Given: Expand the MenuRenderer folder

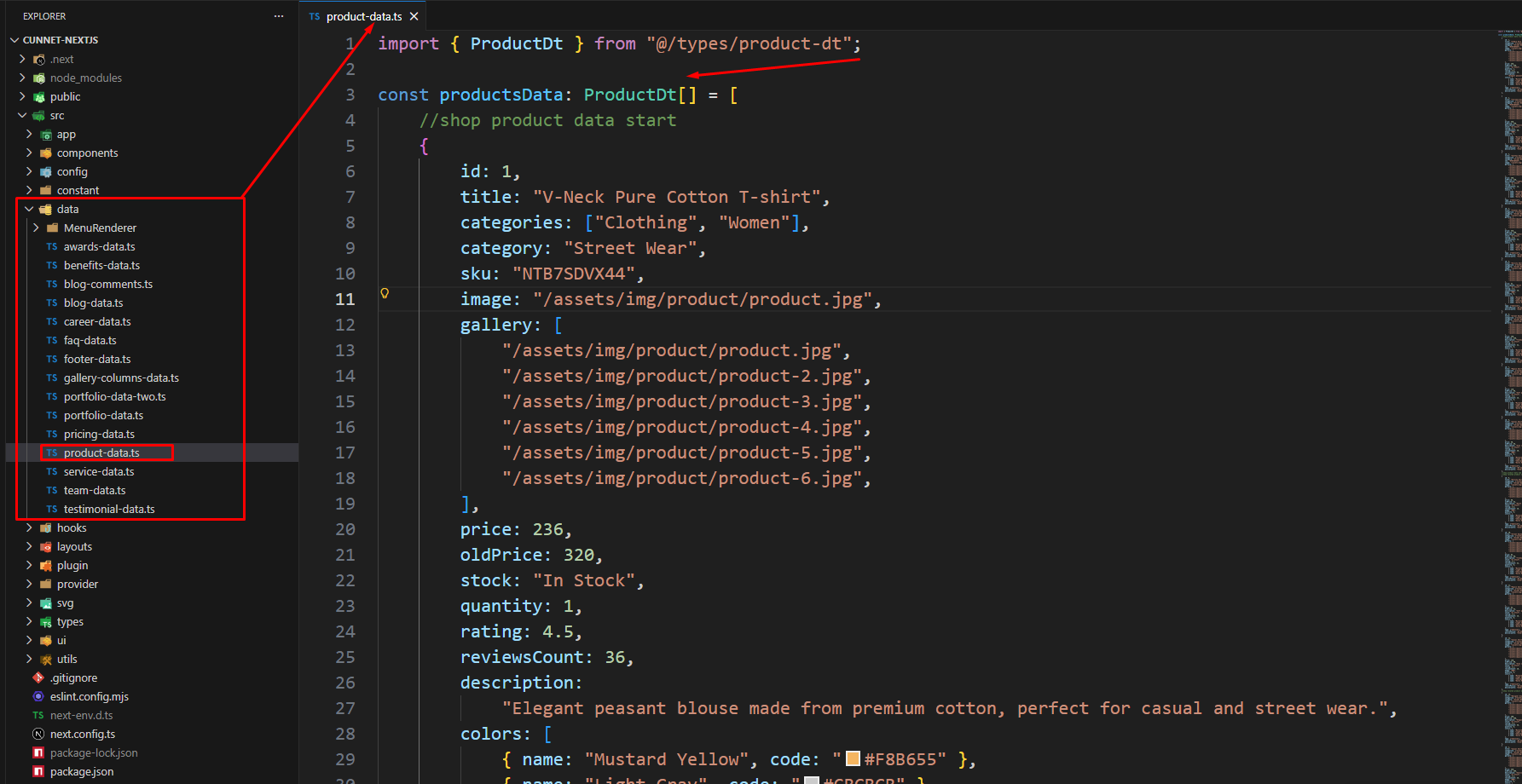Looking at the screenshot, I should [36, 228].
